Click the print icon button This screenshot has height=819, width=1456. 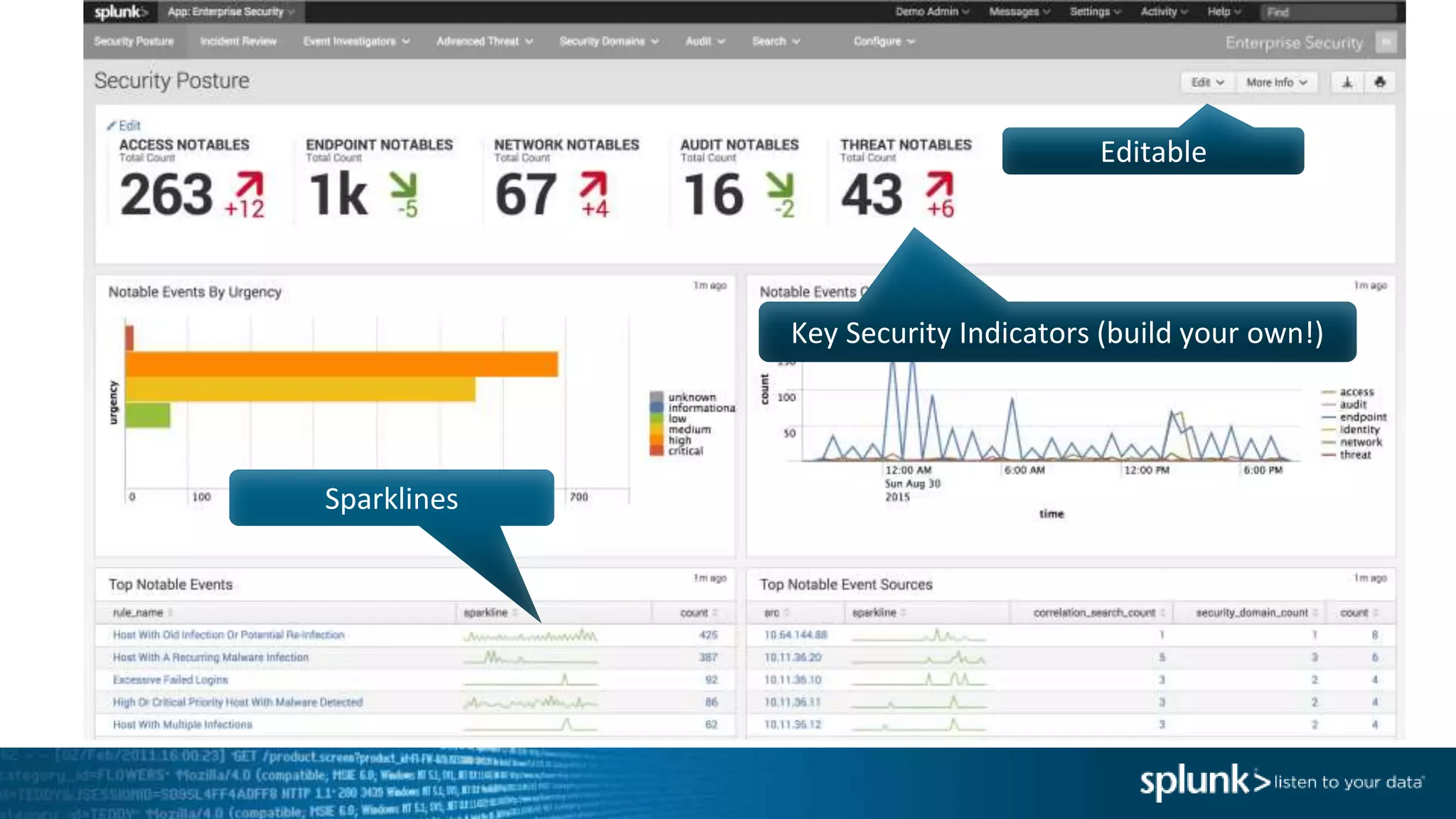click(x=1380, y=82)
